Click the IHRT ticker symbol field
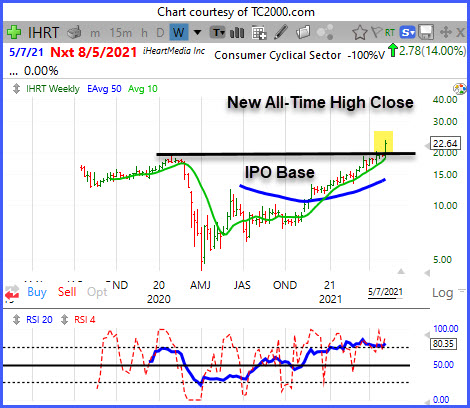The image size is (470, 408). point(44,33)
